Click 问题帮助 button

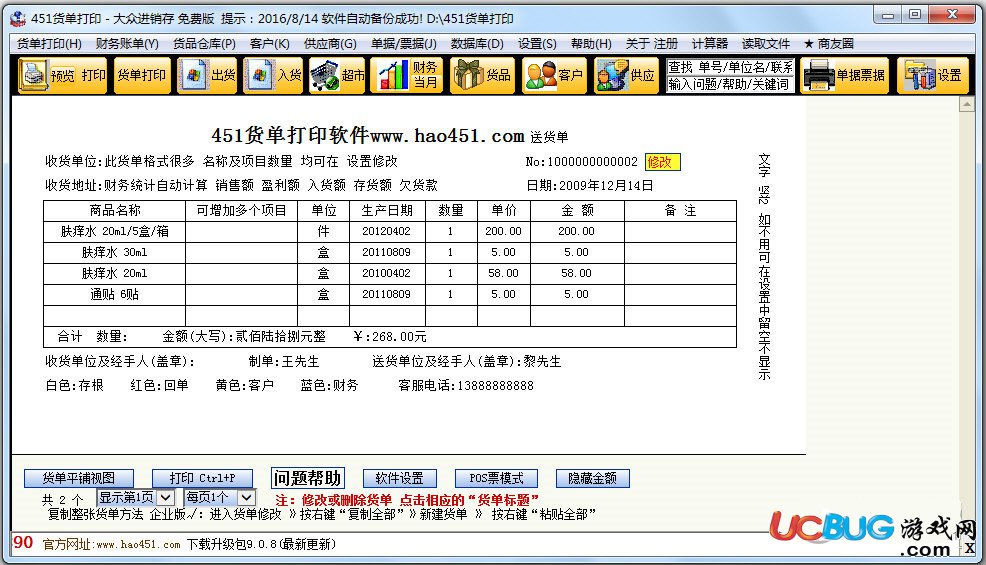tap(307, 478)
